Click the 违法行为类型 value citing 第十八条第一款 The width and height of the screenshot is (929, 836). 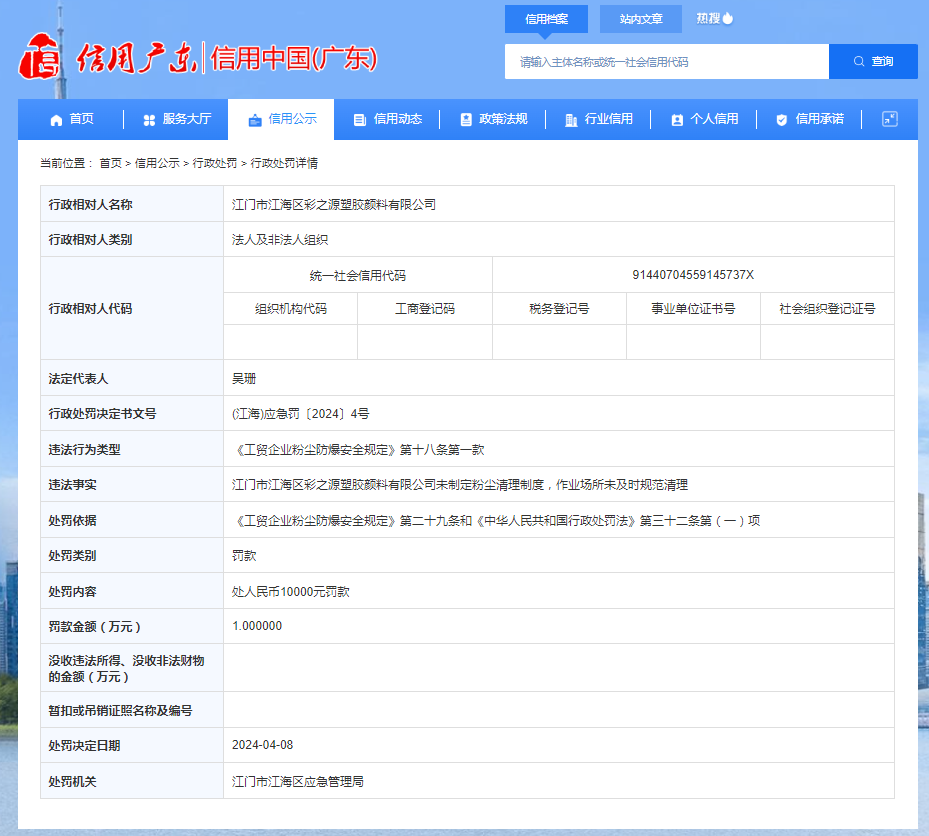358,450
